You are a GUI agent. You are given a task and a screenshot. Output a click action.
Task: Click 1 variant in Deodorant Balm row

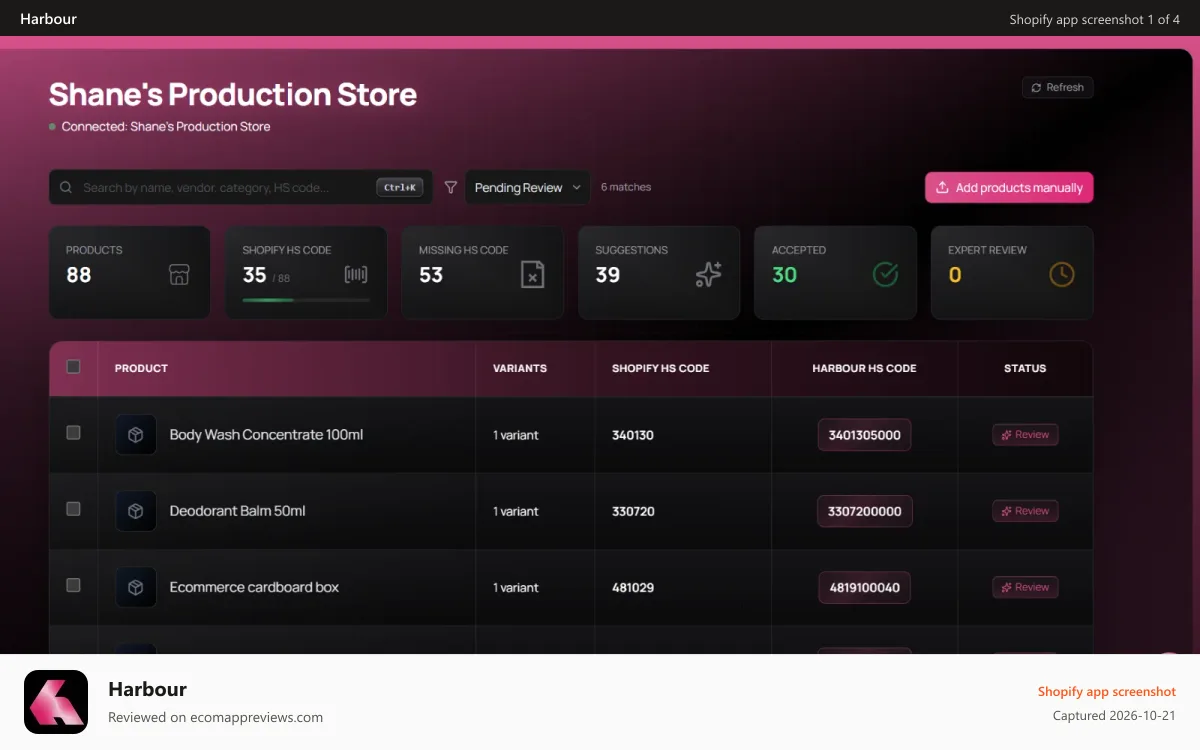516,511
